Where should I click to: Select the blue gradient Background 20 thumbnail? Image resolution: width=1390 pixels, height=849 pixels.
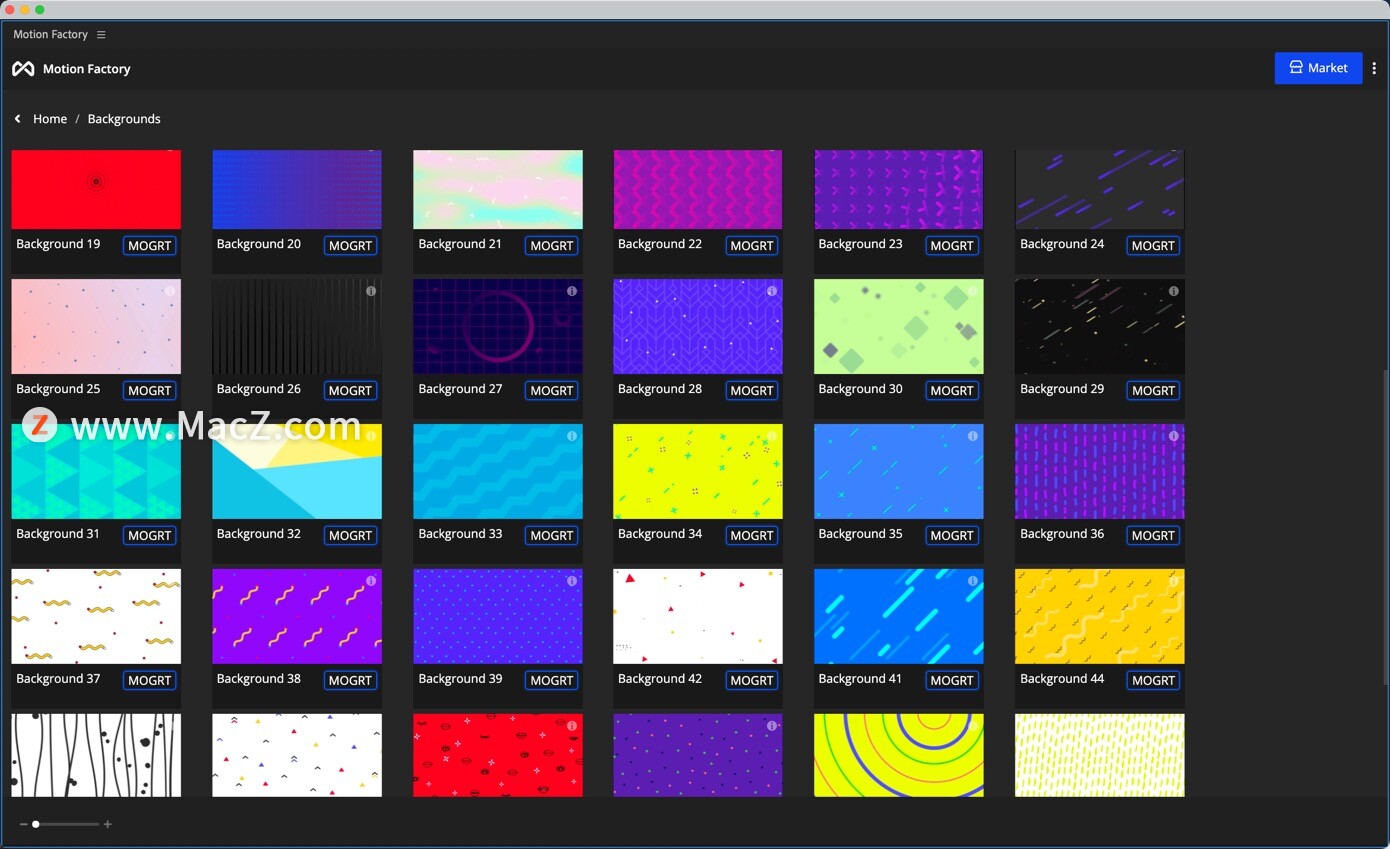[297, 190]
